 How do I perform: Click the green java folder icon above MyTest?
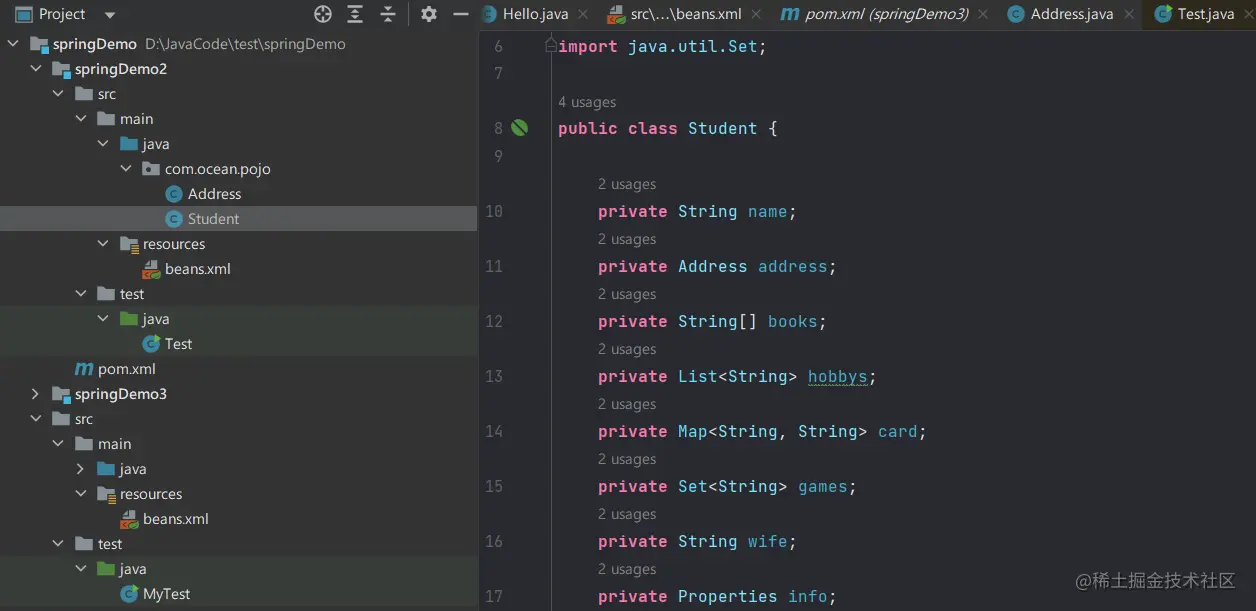click(106, 569)
